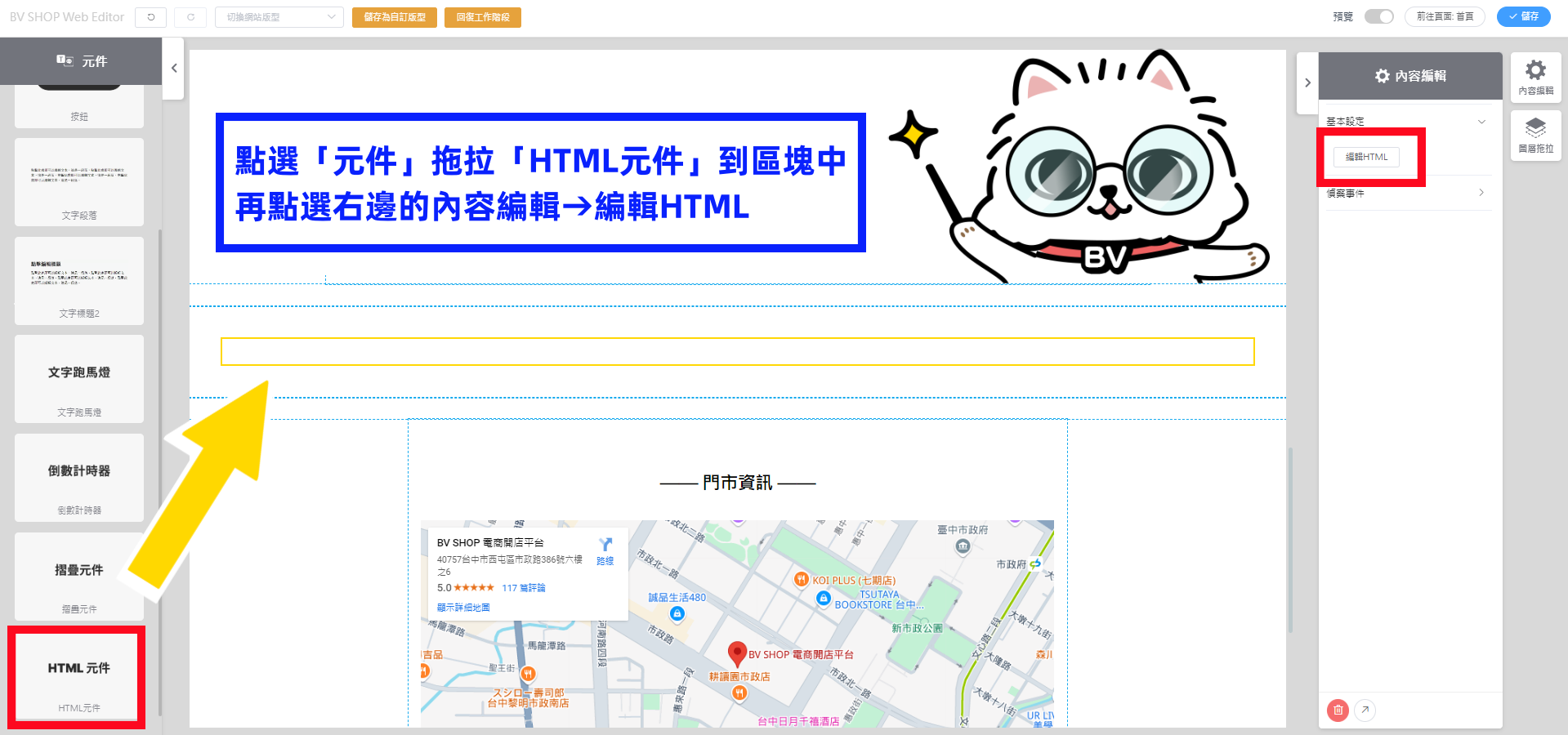Open the 圖層拖拉 layers side tab
Image resolution: width=1568 pixels, height=735 pixels.
point(1536,136)
